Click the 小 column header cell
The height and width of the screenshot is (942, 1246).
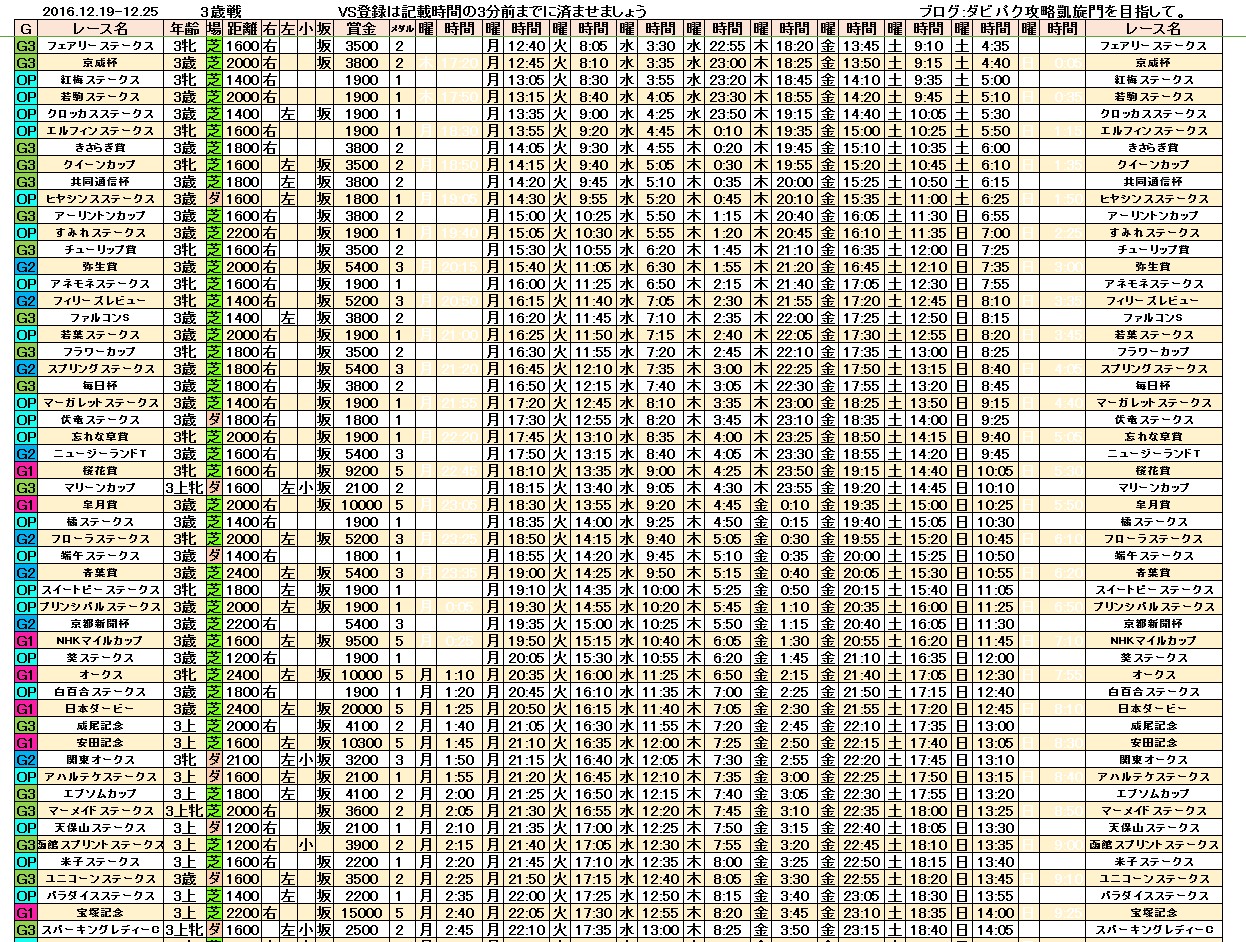(x=306, y=29)
